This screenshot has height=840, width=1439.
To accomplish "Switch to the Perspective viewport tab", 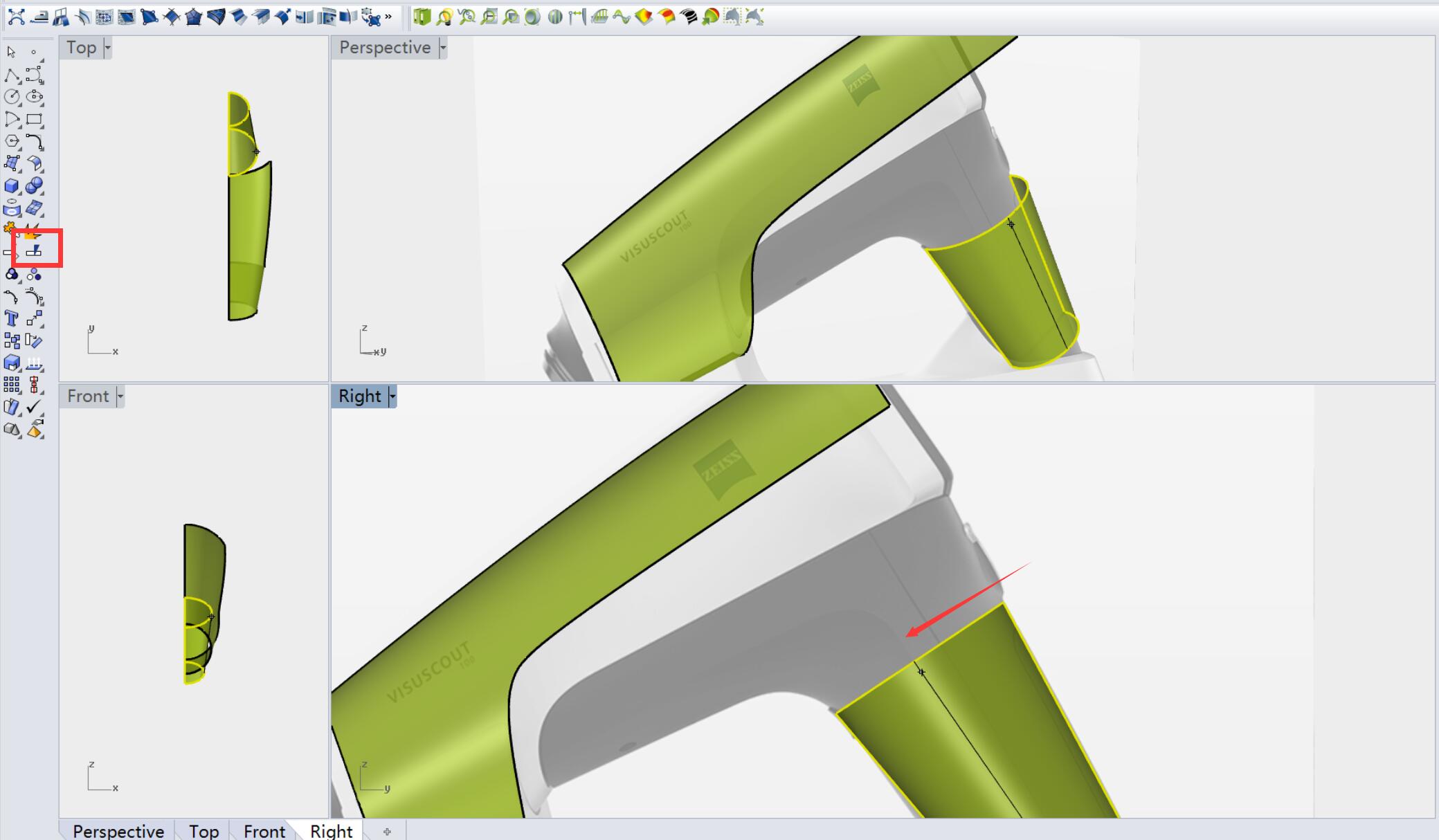I will pos(118,830).
